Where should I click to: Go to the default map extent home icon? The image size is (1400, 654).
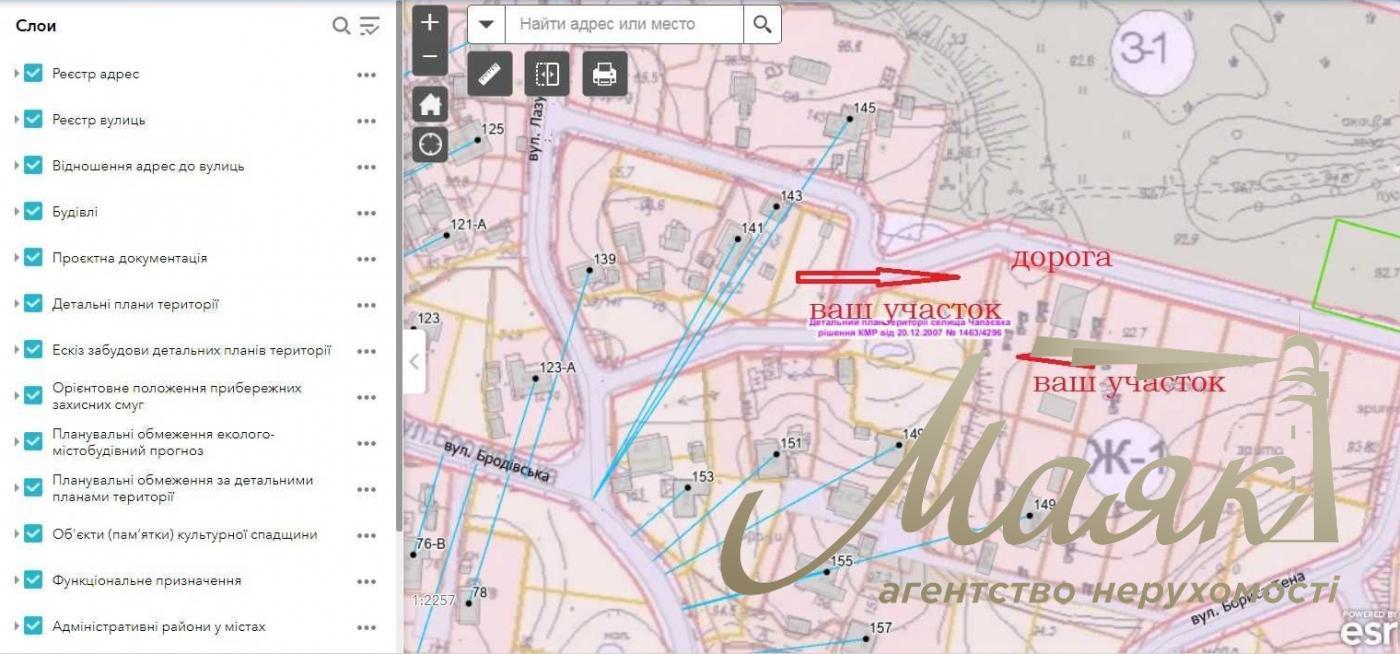point(430,104)
